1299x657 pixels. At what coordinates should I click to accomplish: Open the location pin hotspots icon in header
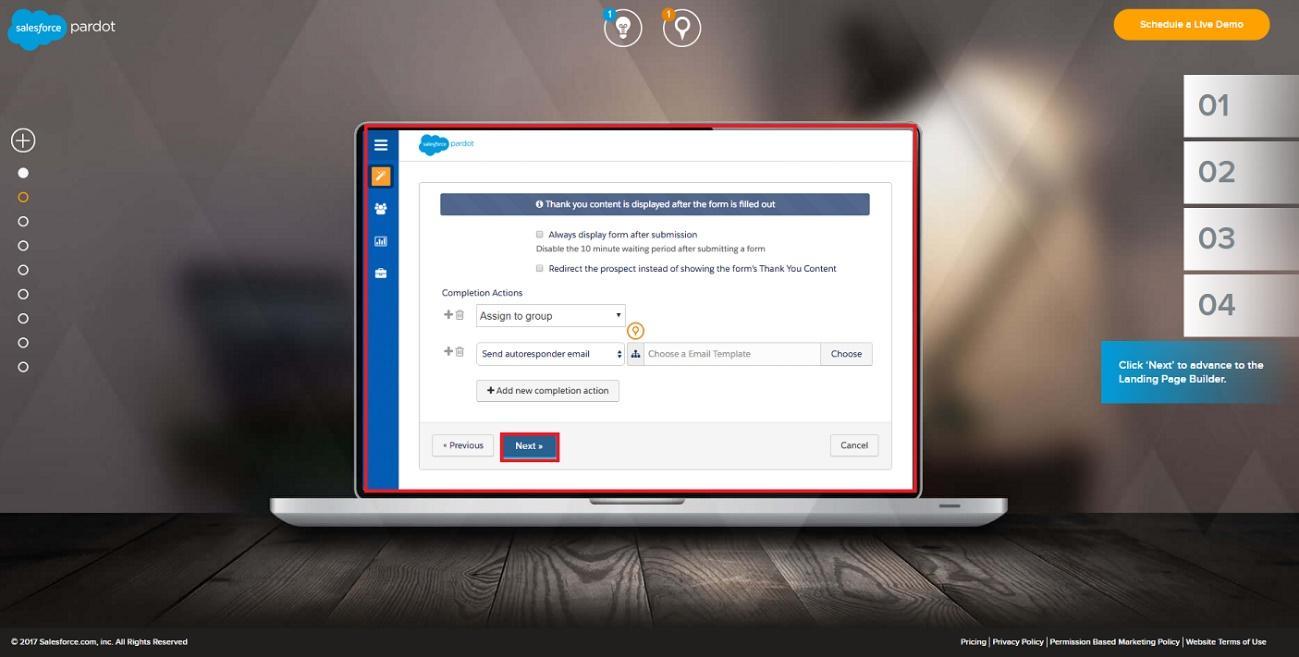coord(682,28)
